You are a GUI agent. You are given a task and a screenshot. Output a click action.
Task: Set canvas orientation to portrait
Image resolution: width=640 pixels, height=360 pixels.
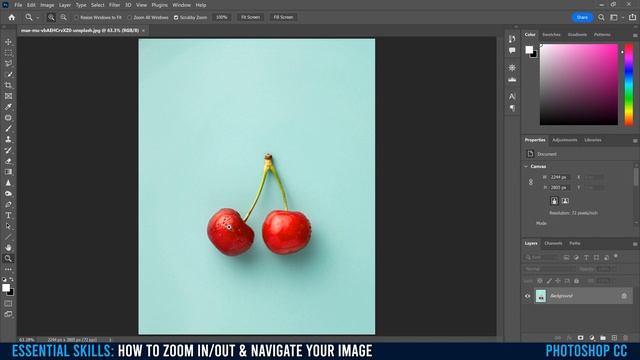click(x=554, y=201)
